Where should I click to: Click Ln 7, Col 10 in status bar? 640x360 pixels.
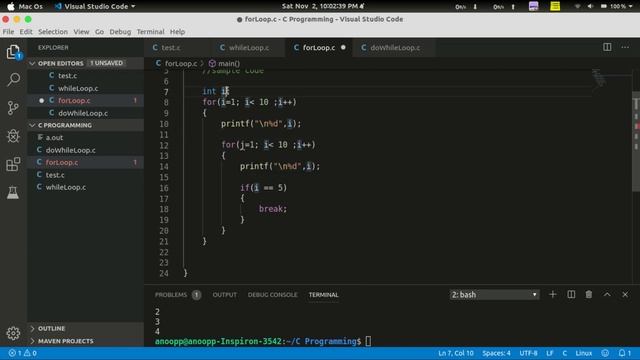point(456,353)
